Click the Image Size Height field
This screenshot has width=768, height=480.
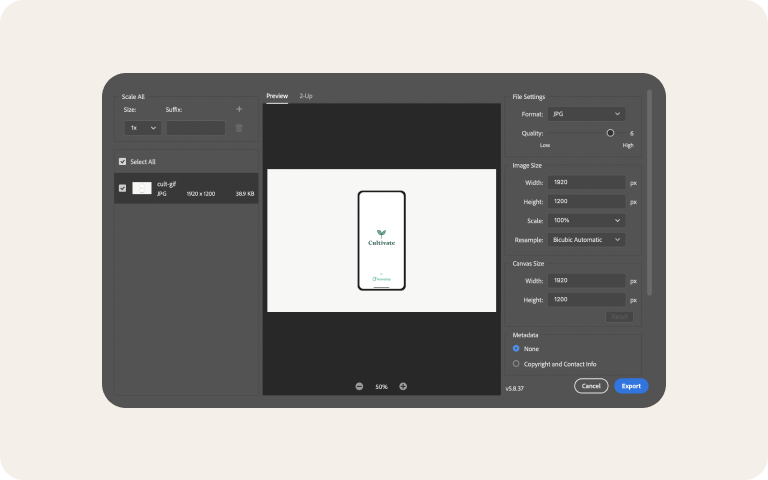pyautogui.click(x=586, y=201)
